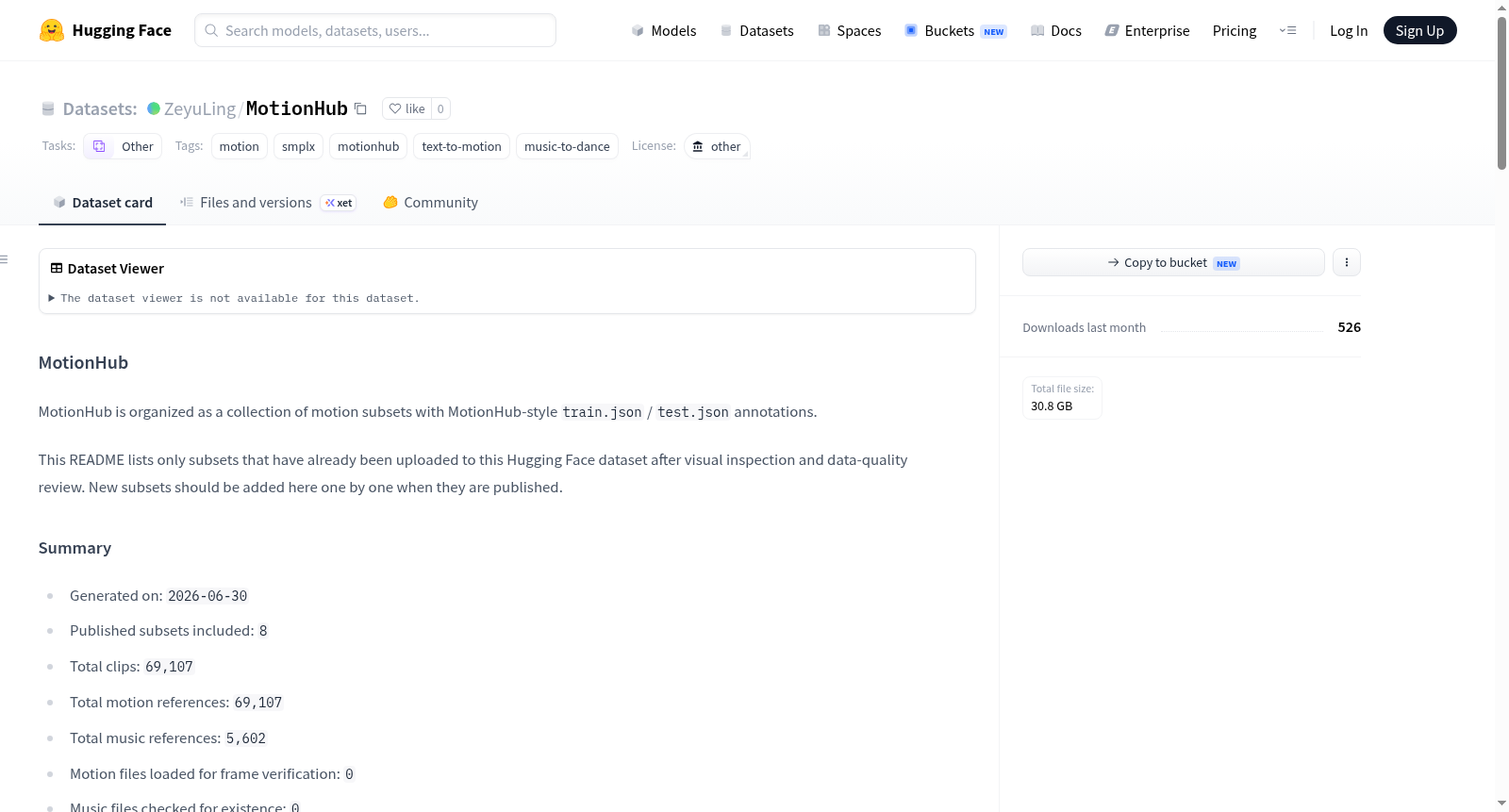Click the other license tag
This screenshot has height=812, width=1509.
point(717,146)
